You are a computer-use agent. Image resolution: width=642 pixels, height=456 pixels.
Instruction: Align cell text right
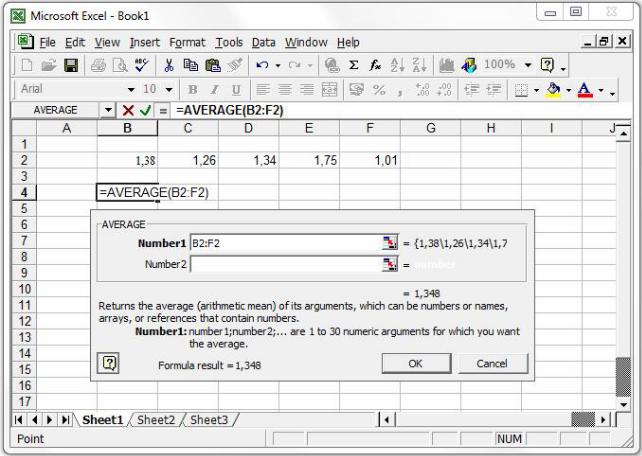(307, 90)
